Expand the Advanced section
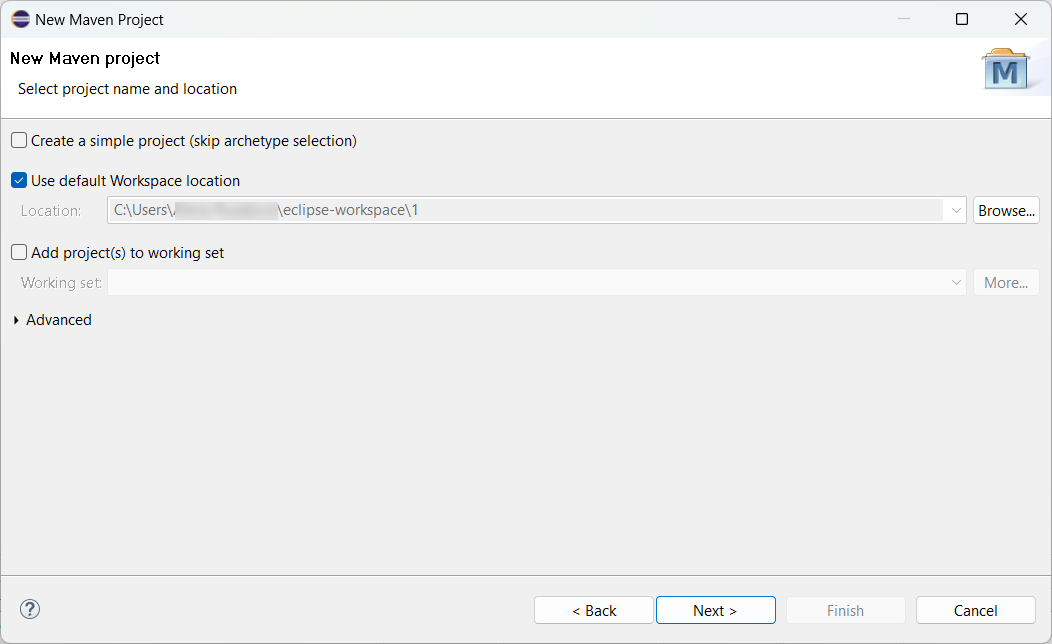 pos(16,321)
